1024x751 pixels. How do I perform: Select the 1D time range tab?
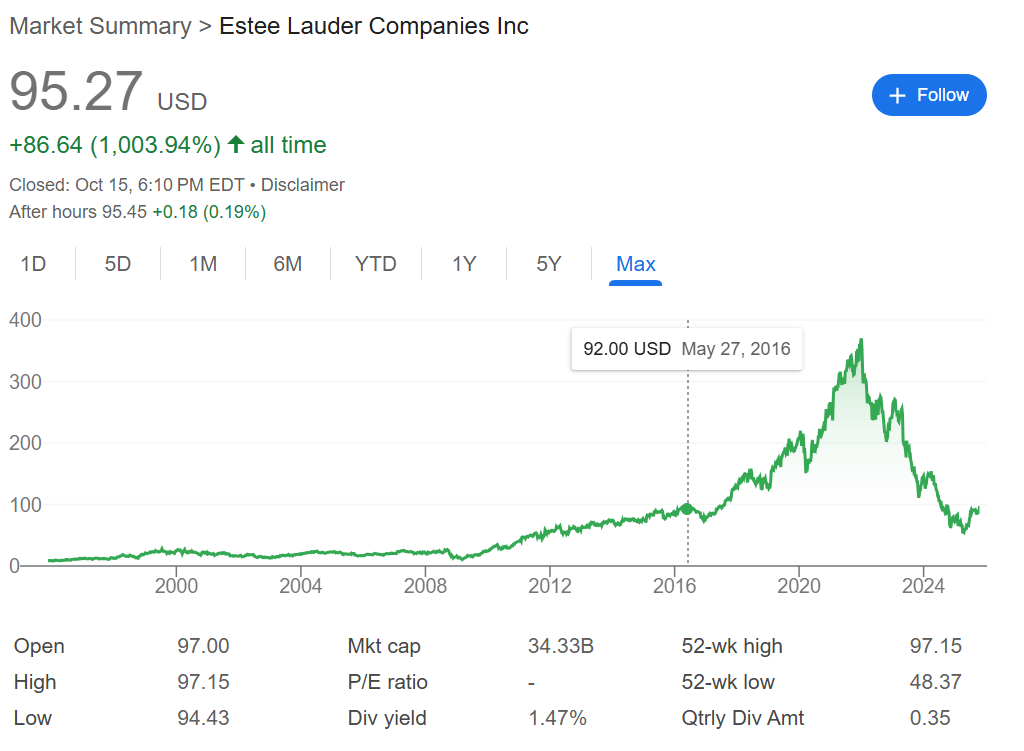coord(34,264)
